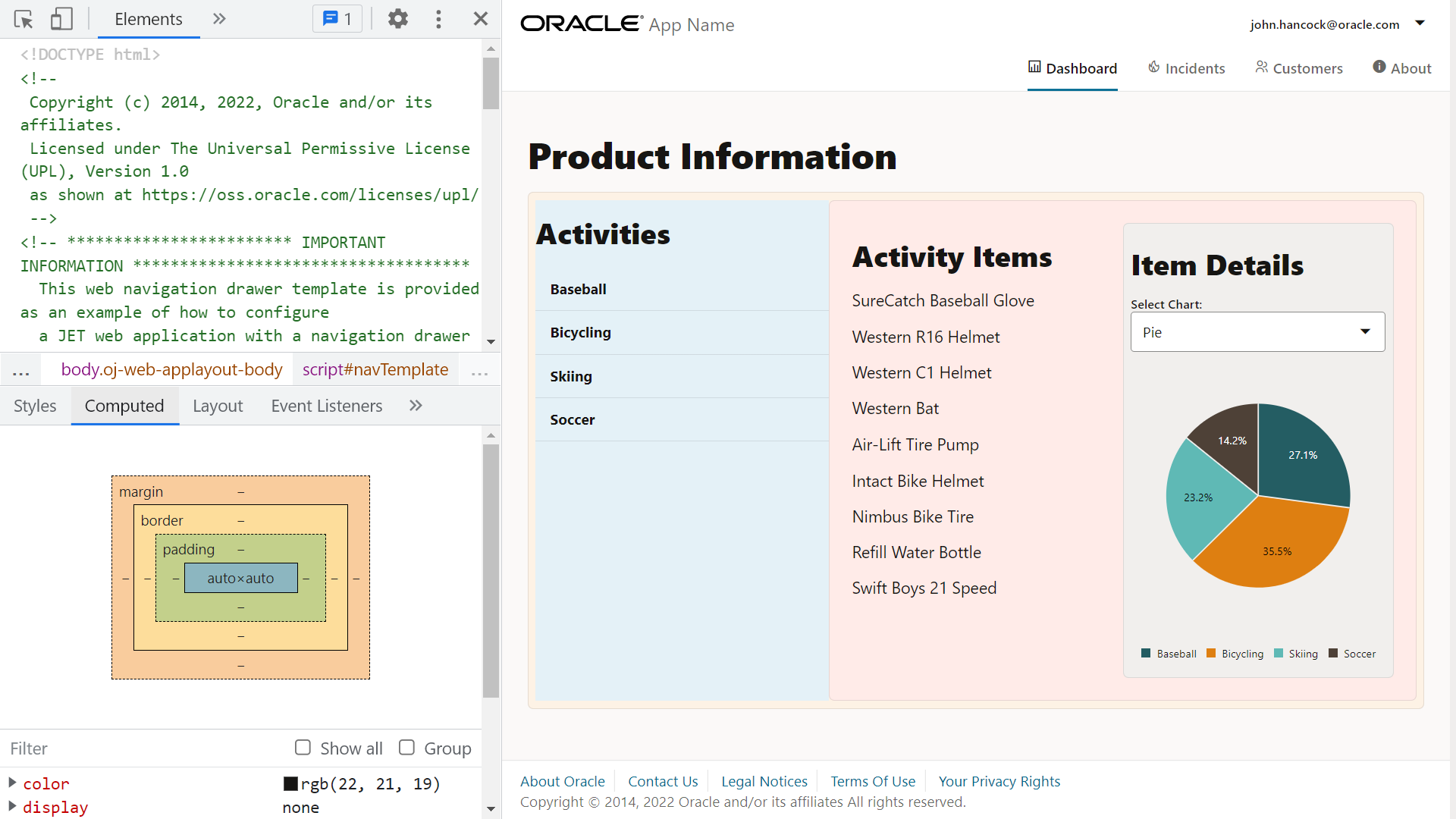Open the Contact Us link
Viewport: 1456px width, 819px height.
(x=663, y=781)
